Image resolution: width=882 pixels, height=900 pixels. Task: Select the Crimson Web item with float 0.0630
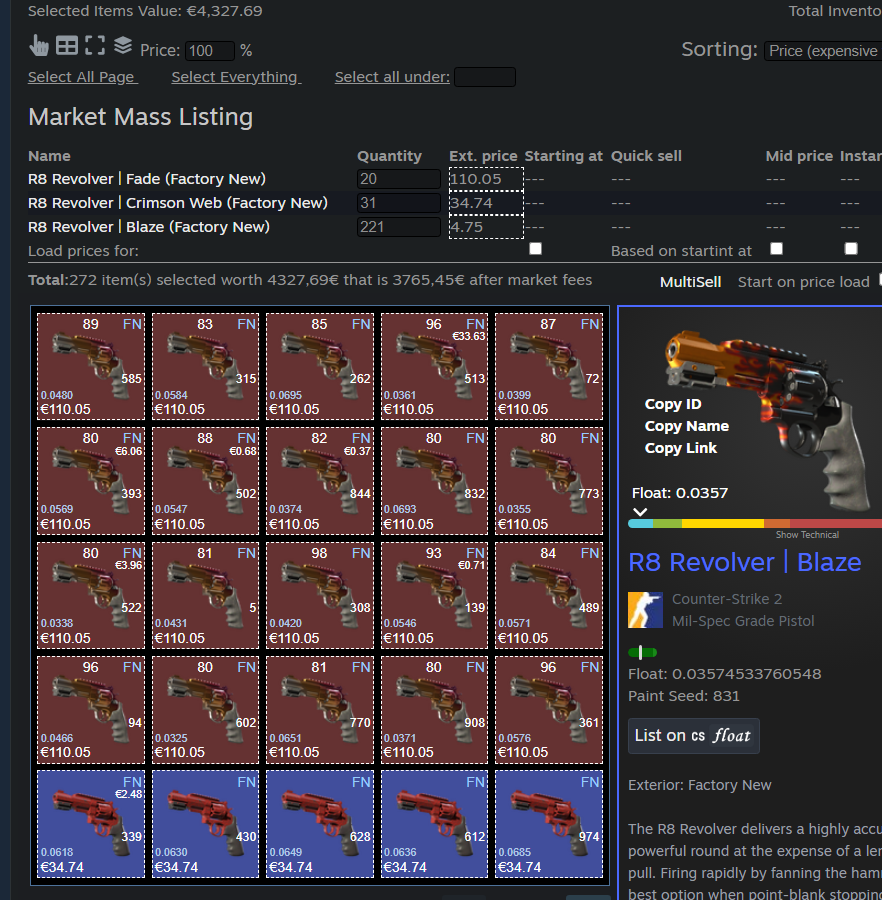coord(205,824)
